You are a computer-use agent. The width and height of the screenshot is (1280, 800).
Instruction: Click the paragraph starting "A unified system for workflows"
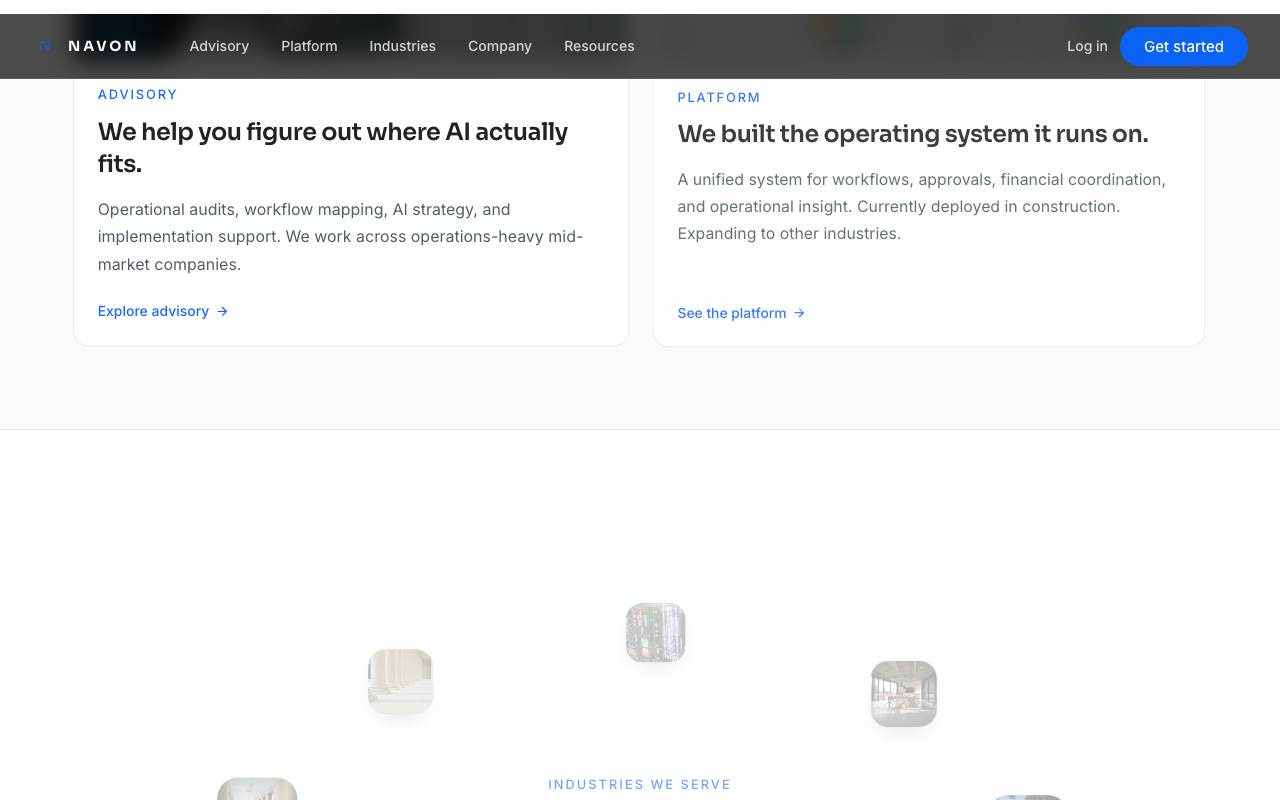coord(922,206)
